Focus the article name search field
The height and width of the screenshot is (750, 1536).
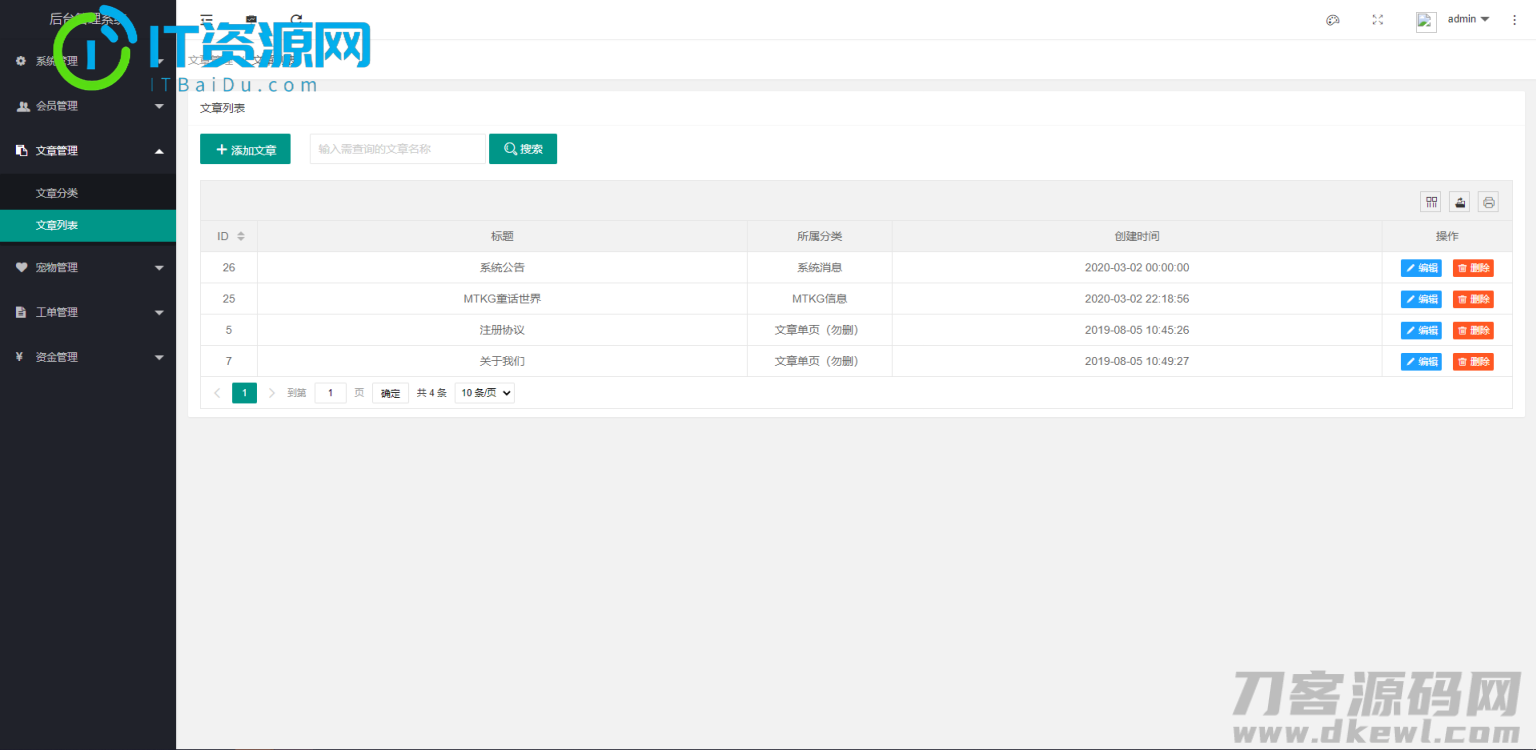coord(397,149)
